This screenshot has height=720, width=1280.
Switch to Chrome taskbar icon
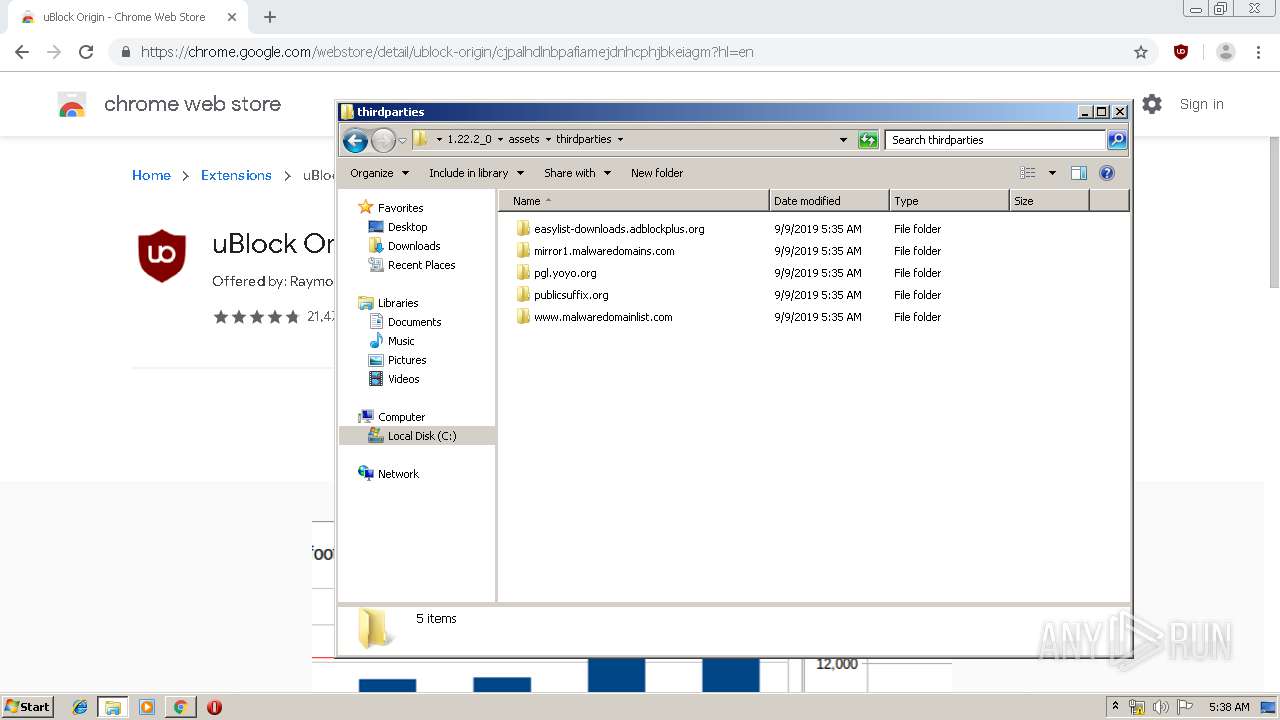click(x=180, y=707)
